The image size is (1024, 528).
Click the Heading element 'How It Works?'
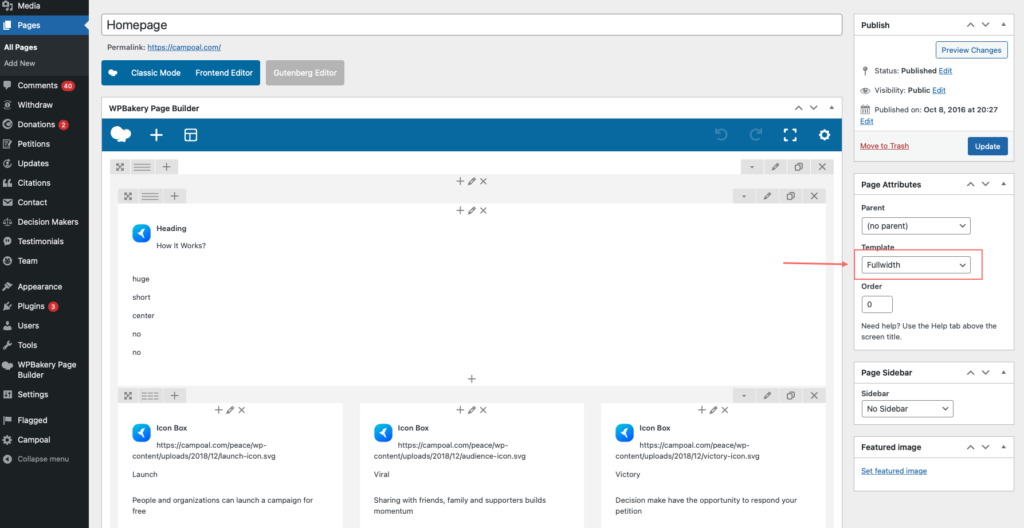[x=182, y=246]
